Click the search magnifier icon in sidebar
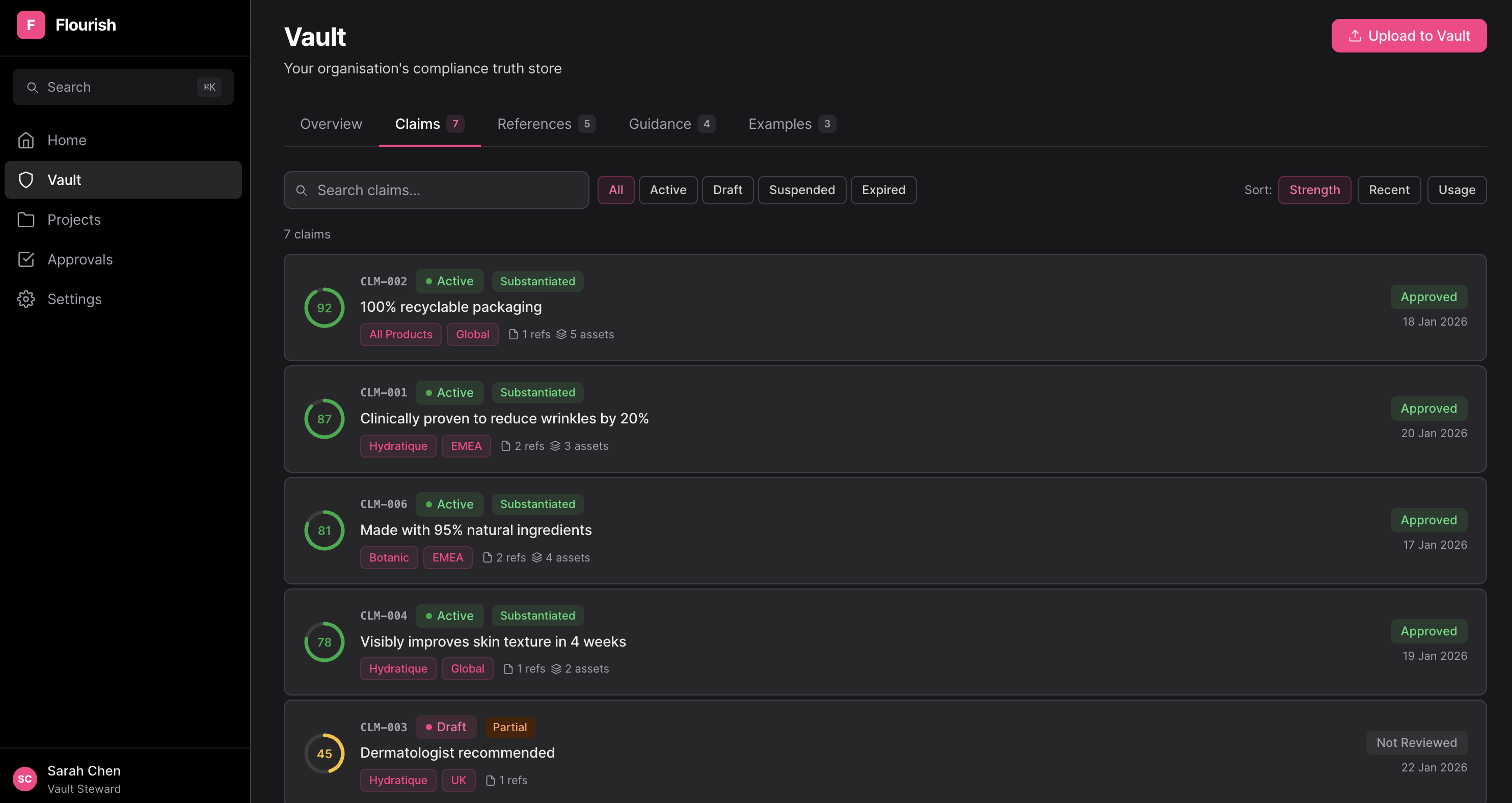 tap(33, 87)
